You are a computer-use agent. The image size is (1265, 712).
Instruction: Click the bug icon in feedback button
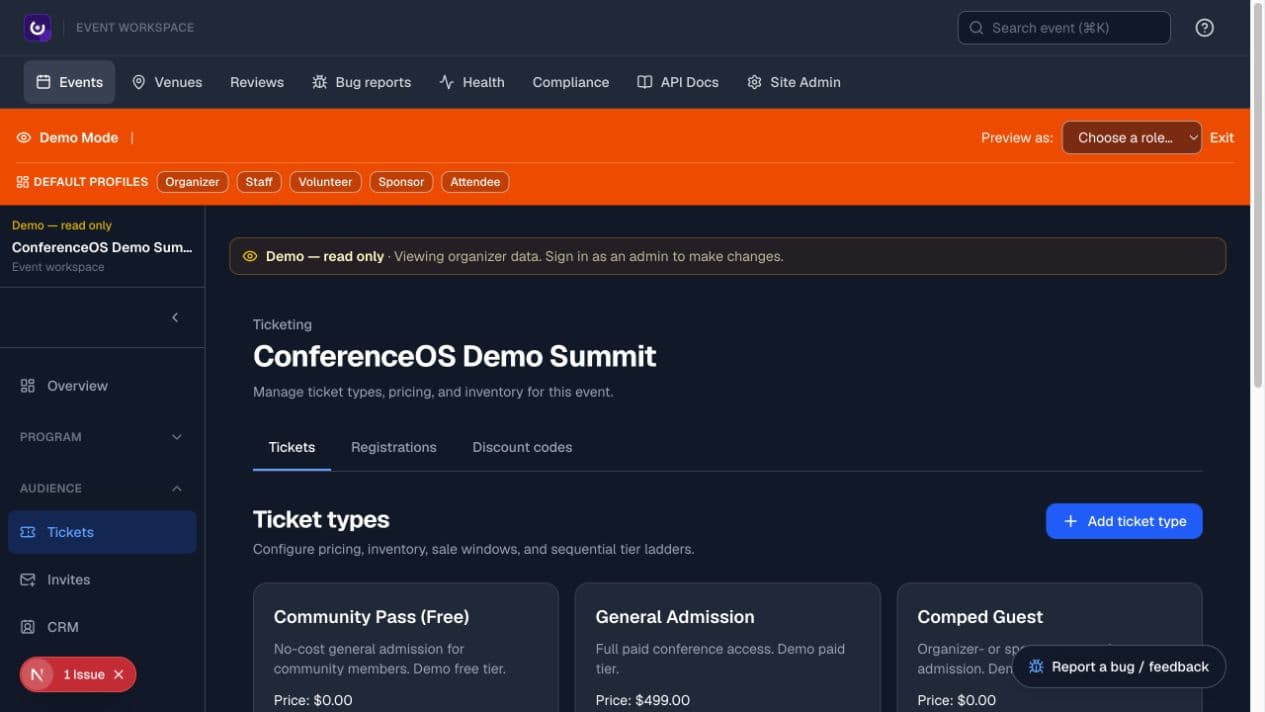tap(1036, 667)
